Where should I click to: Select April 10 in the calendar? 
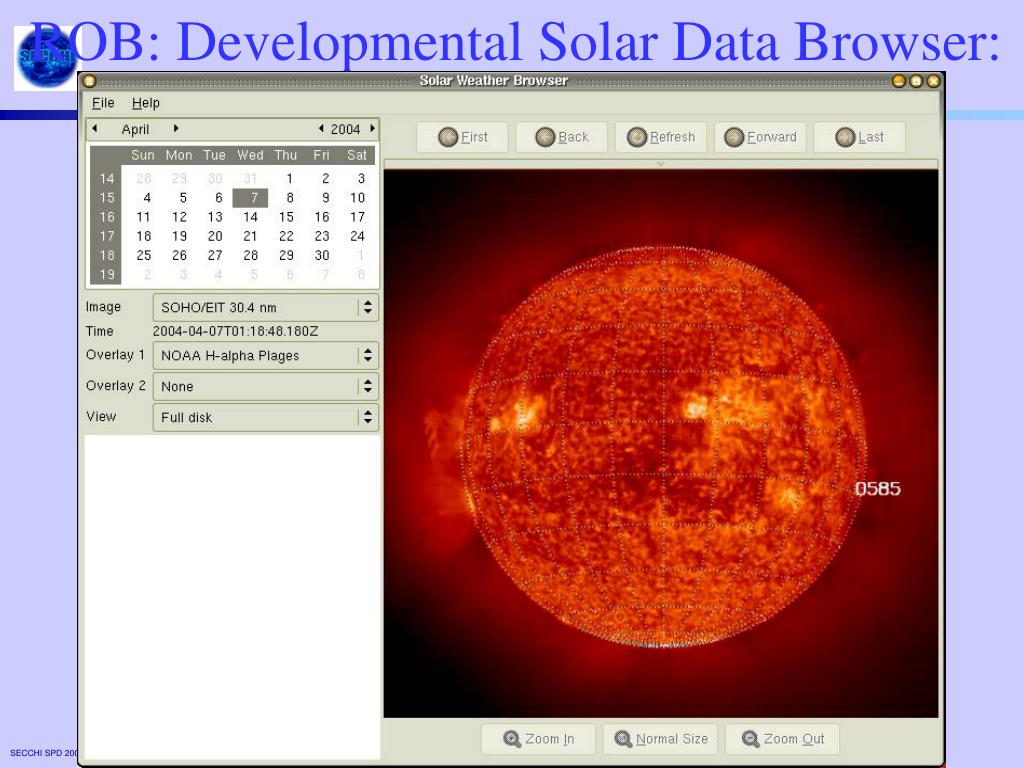(x=357, y=198)
